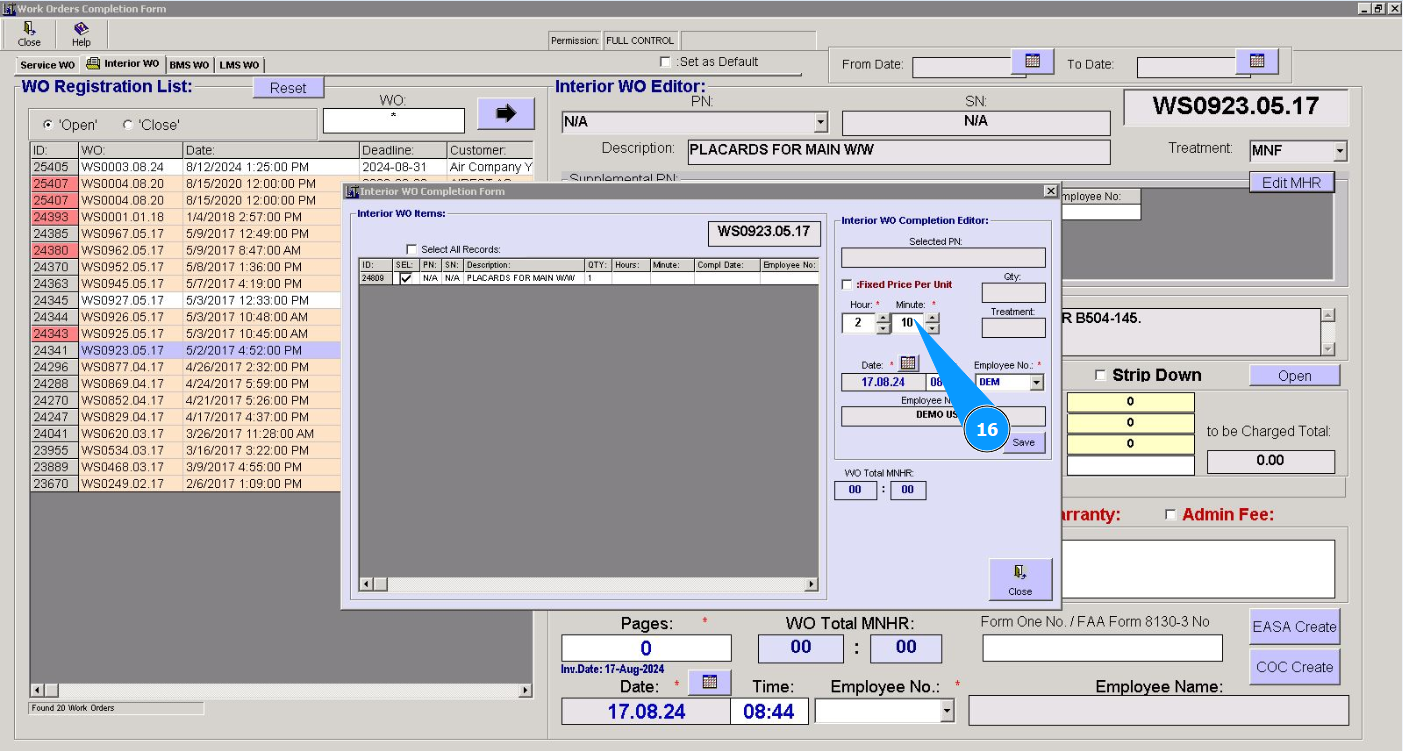Open the LMS WO tab
Viewport: 1403px width, 751px height.
(x=239, y=65)
